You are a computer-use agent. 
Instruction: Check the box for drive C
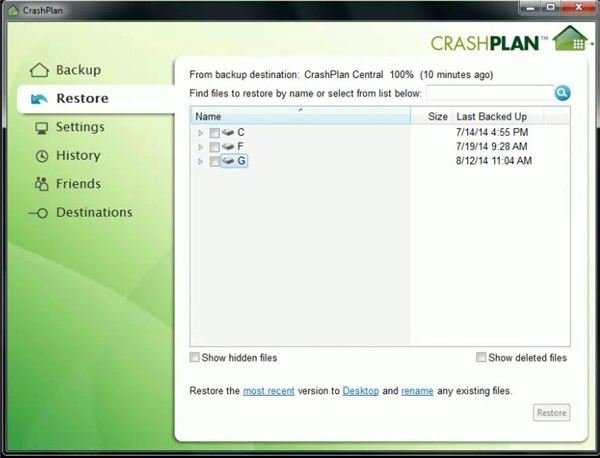pyautogui.click(x=214, y=133)
